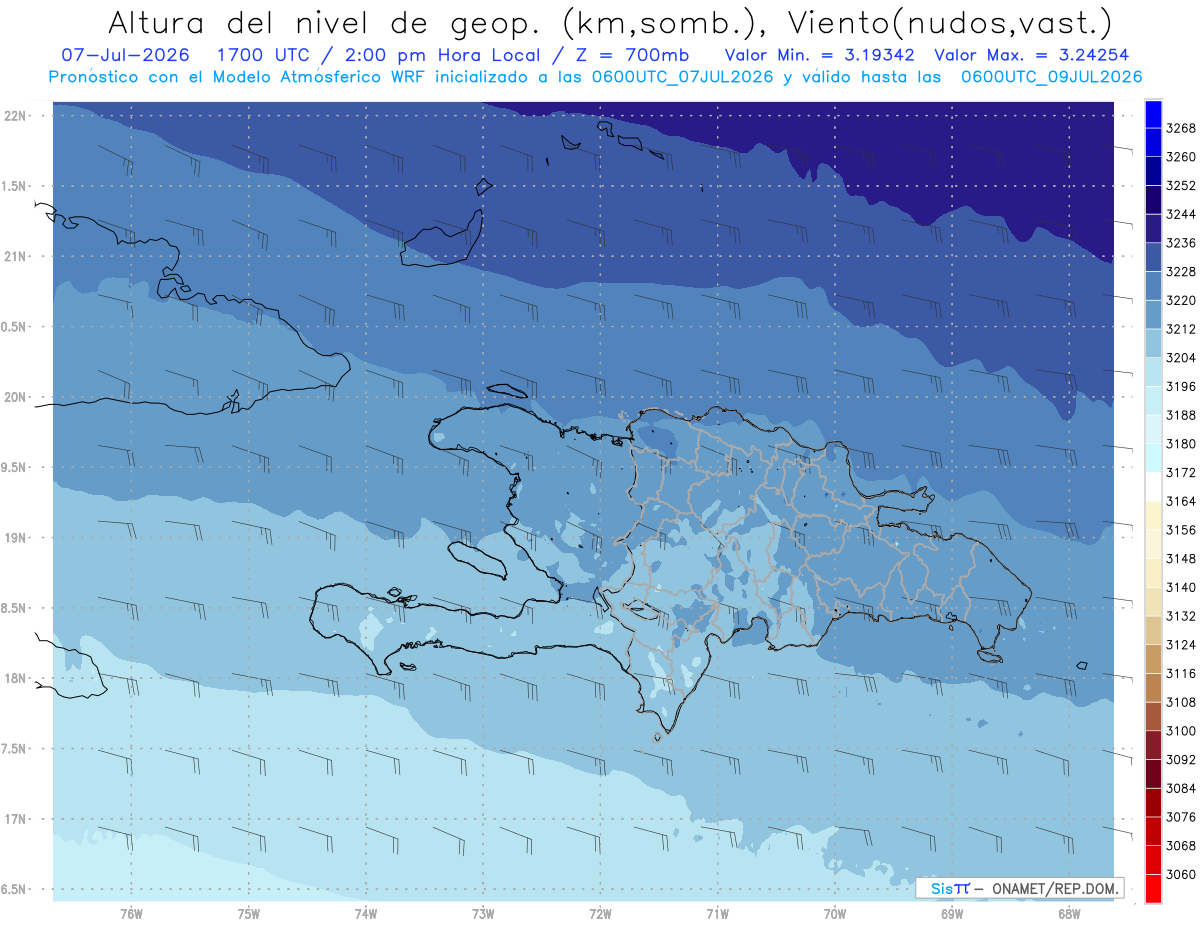Click the '3204' color scale value
This screenshot has width=1200, height=927.
click(x=1181, y=358)
